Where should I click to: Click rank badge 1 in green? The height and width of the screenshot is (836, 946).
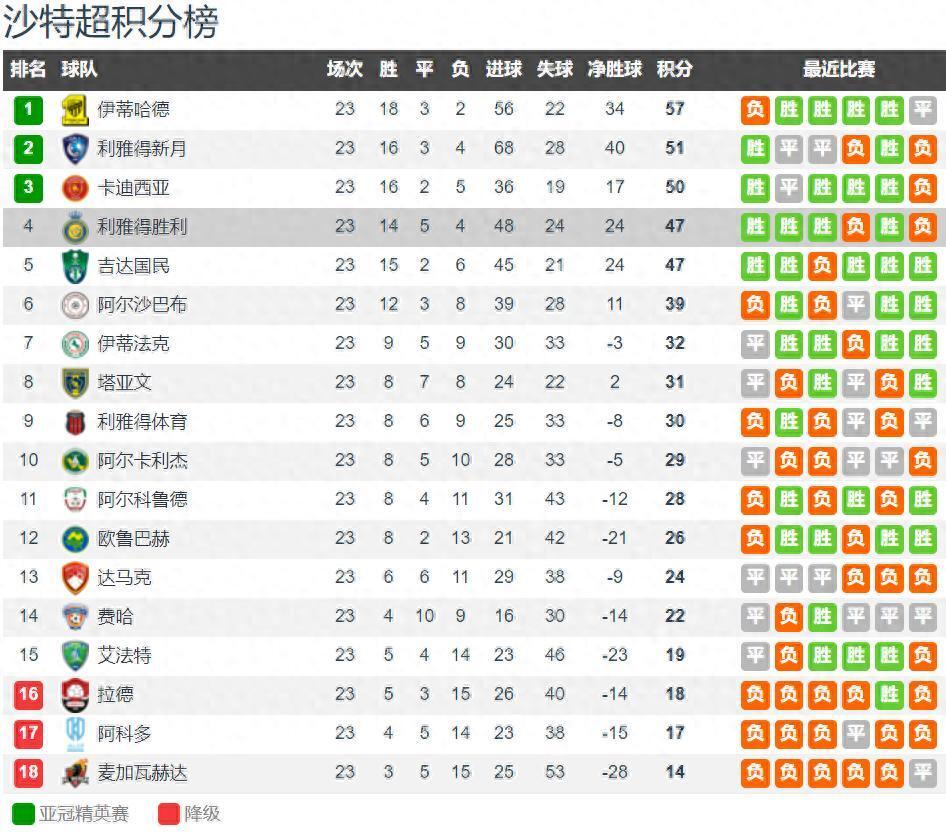[x=28, y=110]
